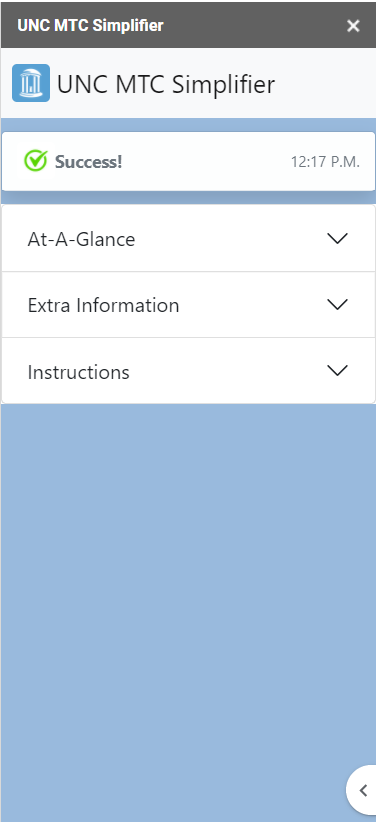The image size is (376, 822).
Task: Click the empty dark title bar space
Action: tap(254, 25)
